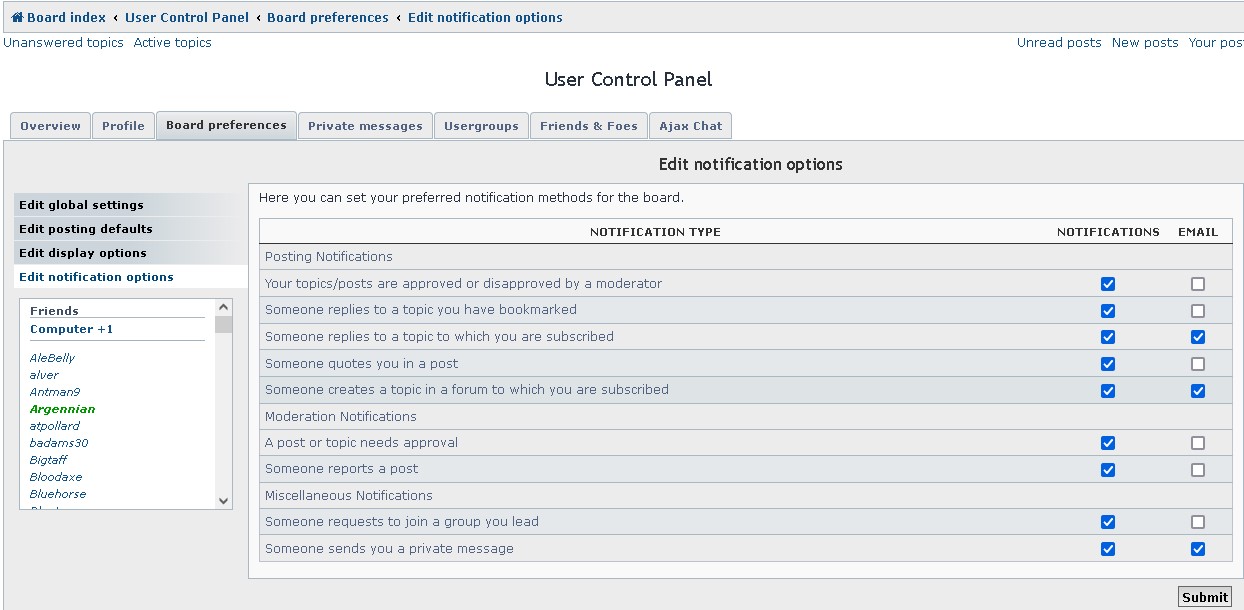
Task: Open Edit display options in sidebar
Action: click(x=131, y=253)
